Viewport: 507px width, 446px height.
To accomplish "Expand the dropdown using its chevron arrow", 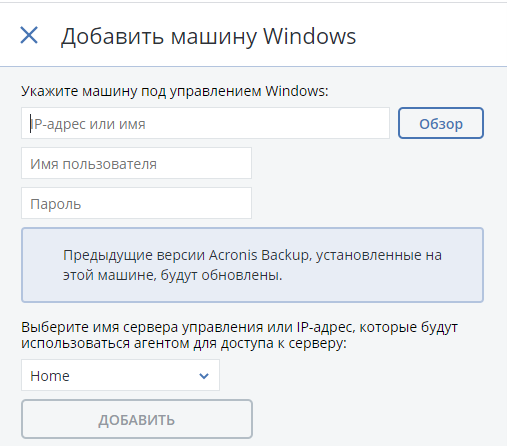I will tap(204, 376).
